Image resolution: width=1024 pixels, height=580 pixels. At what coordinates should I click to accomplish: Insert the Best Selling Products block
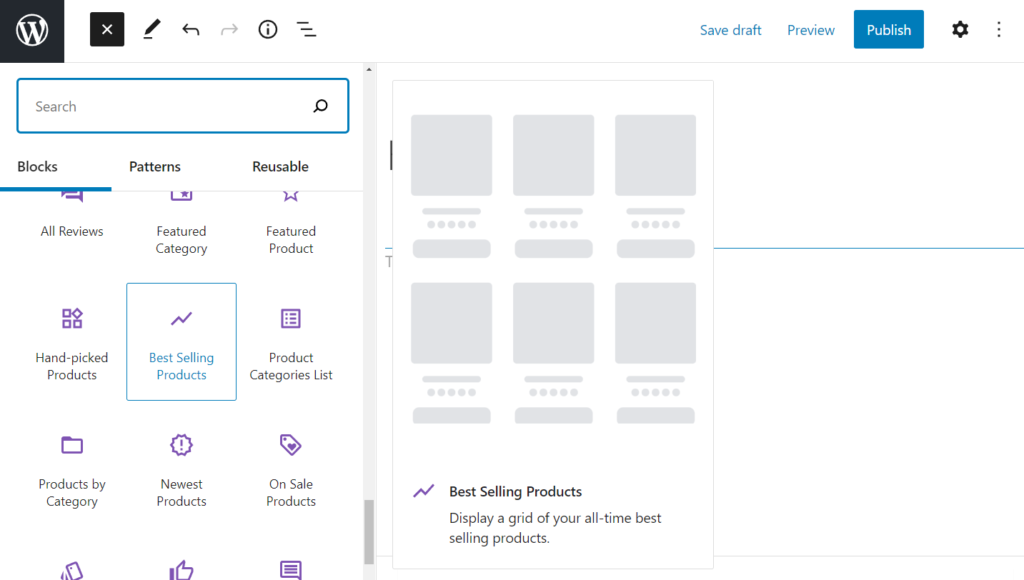181,341
